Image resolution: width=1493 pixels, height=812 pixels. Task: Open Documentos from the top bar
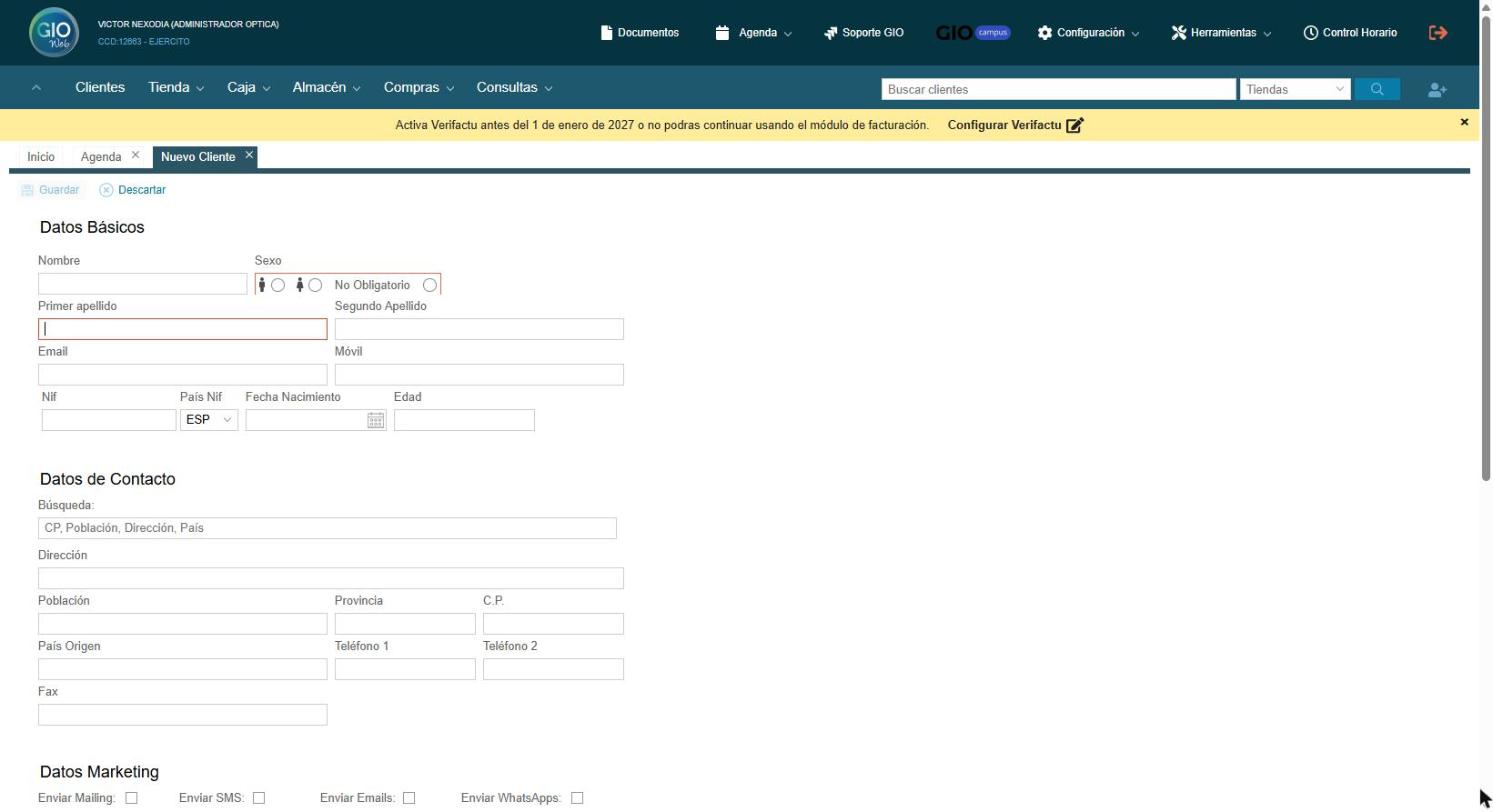tap(640, 33)
